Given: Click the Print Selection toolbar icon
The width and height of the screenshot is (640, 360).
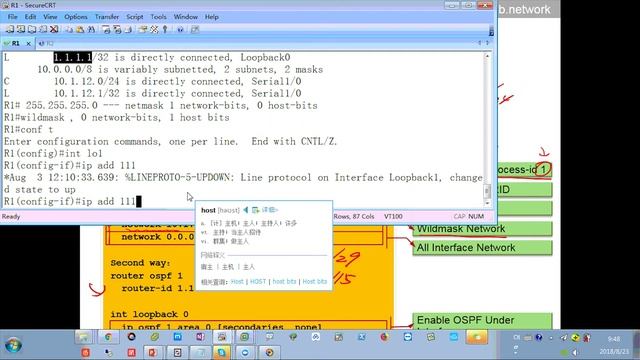Looking at the screenshot, I should tap(117, 29).
